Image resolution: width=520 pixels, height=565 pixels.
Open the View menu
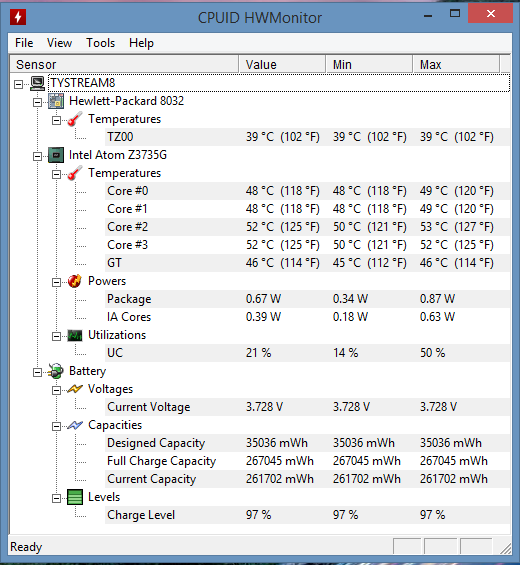coord(59,43)
